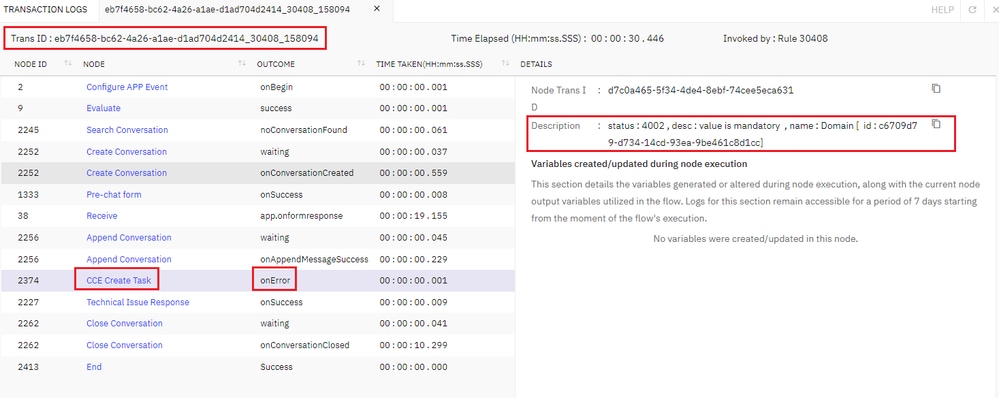Click 'No variables were created/updated' message
999x398 pixels.
[x=756, y=239]
